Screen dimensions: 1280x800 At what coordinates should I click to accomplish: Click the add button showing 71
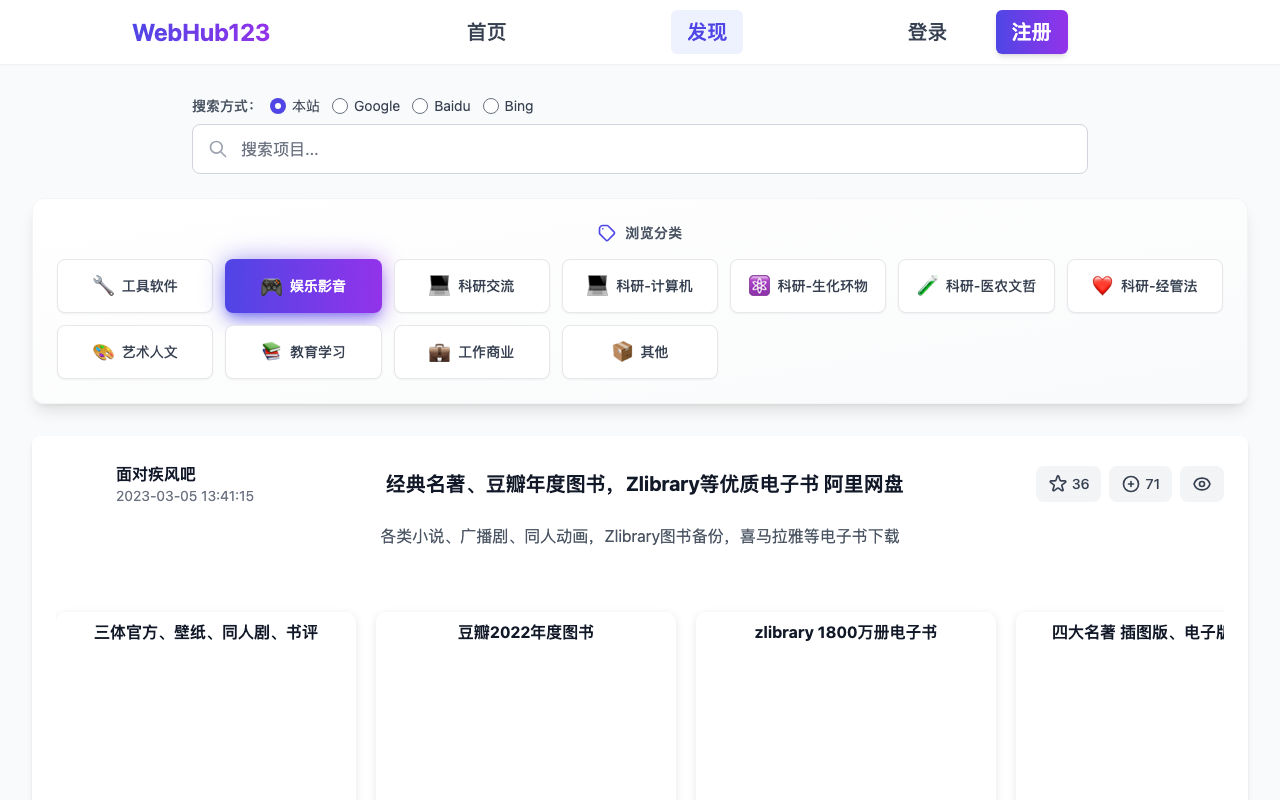pos(1140,484)
